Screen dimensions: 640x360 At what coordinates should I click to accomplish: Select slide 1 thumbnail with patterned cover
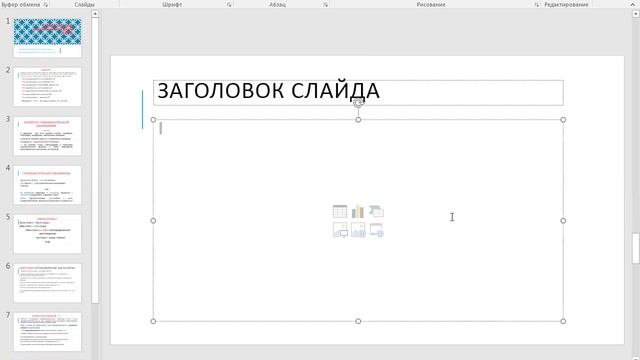pyautogui.click(x=47, y=38)
